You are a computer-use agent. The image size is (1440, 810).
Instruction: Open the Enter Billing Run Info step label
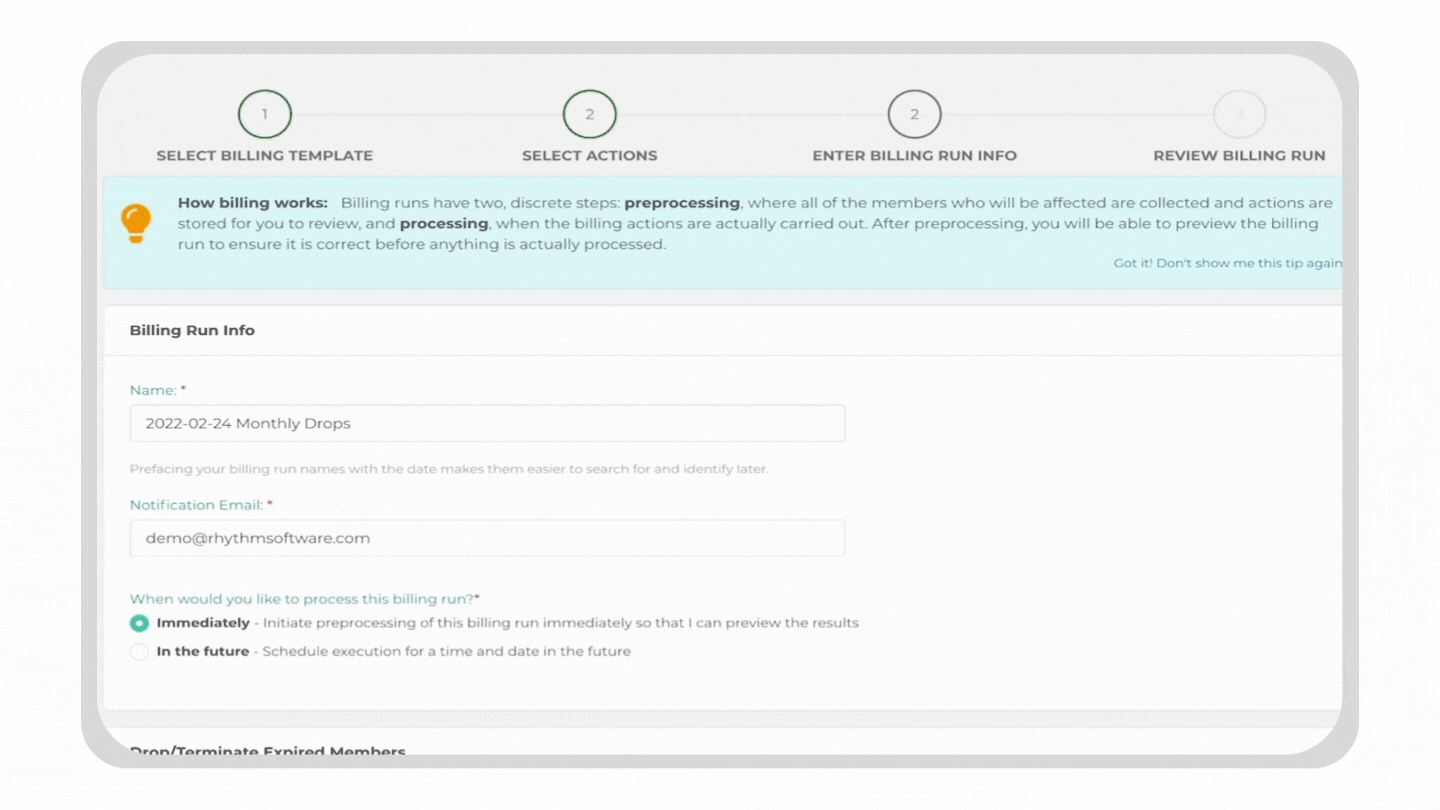click(914, 156)
